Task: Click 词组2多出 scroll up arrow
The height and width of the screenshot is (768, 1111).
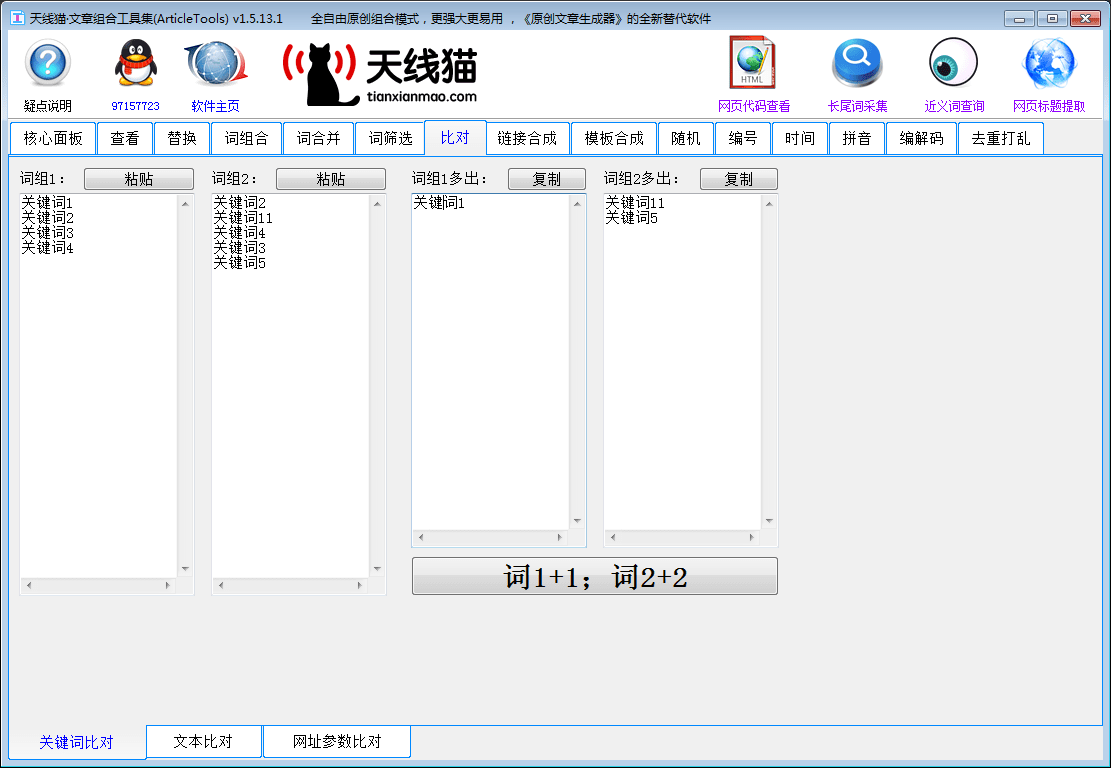Action: [769, 203]
